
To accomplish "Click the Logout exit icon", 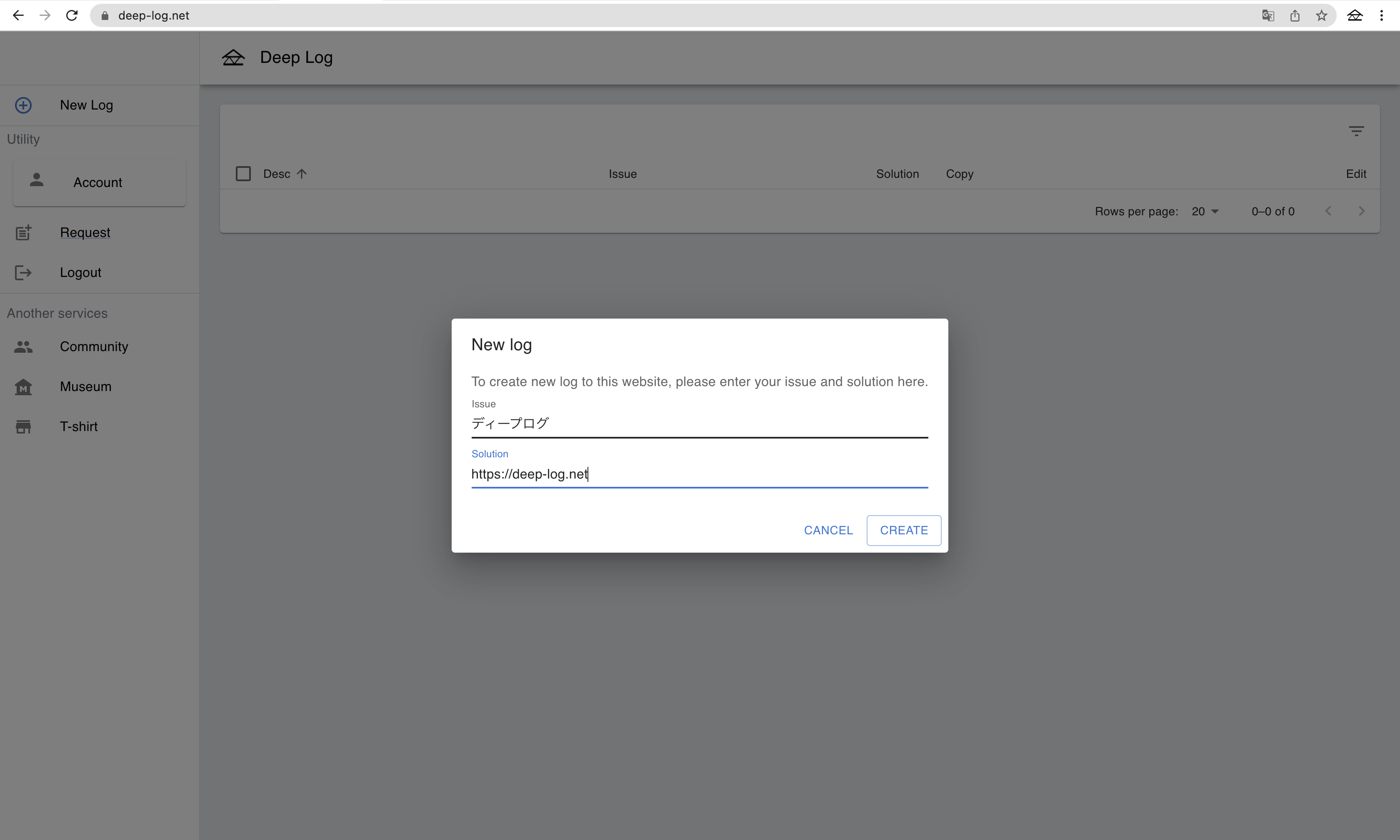I will click(23, 273).
